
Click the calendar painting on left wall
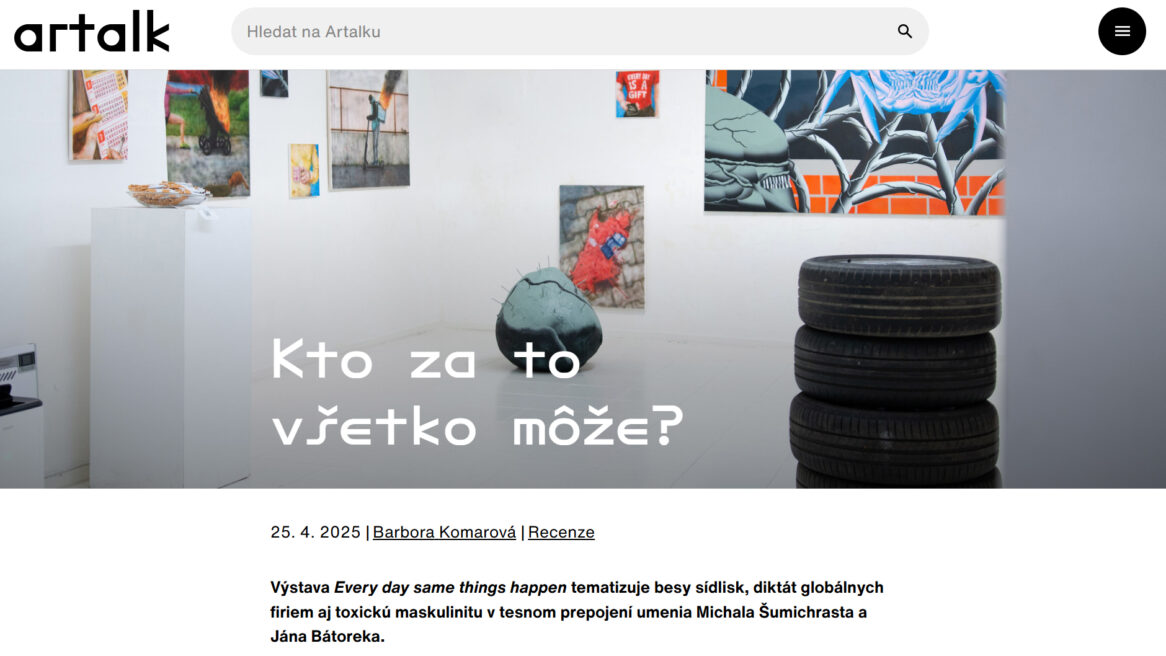[100, 115]
